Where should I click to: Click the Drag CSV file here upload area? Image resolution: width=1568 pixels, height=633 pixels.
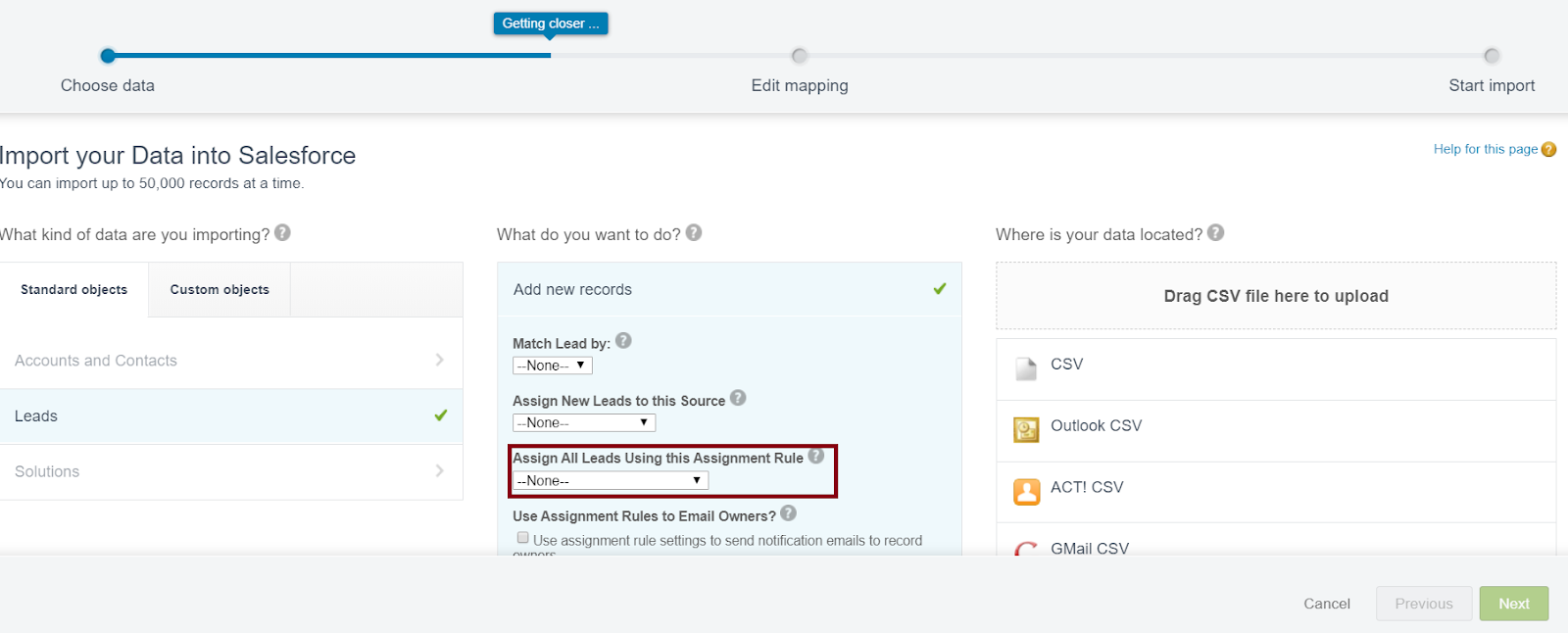point(1276,296)
